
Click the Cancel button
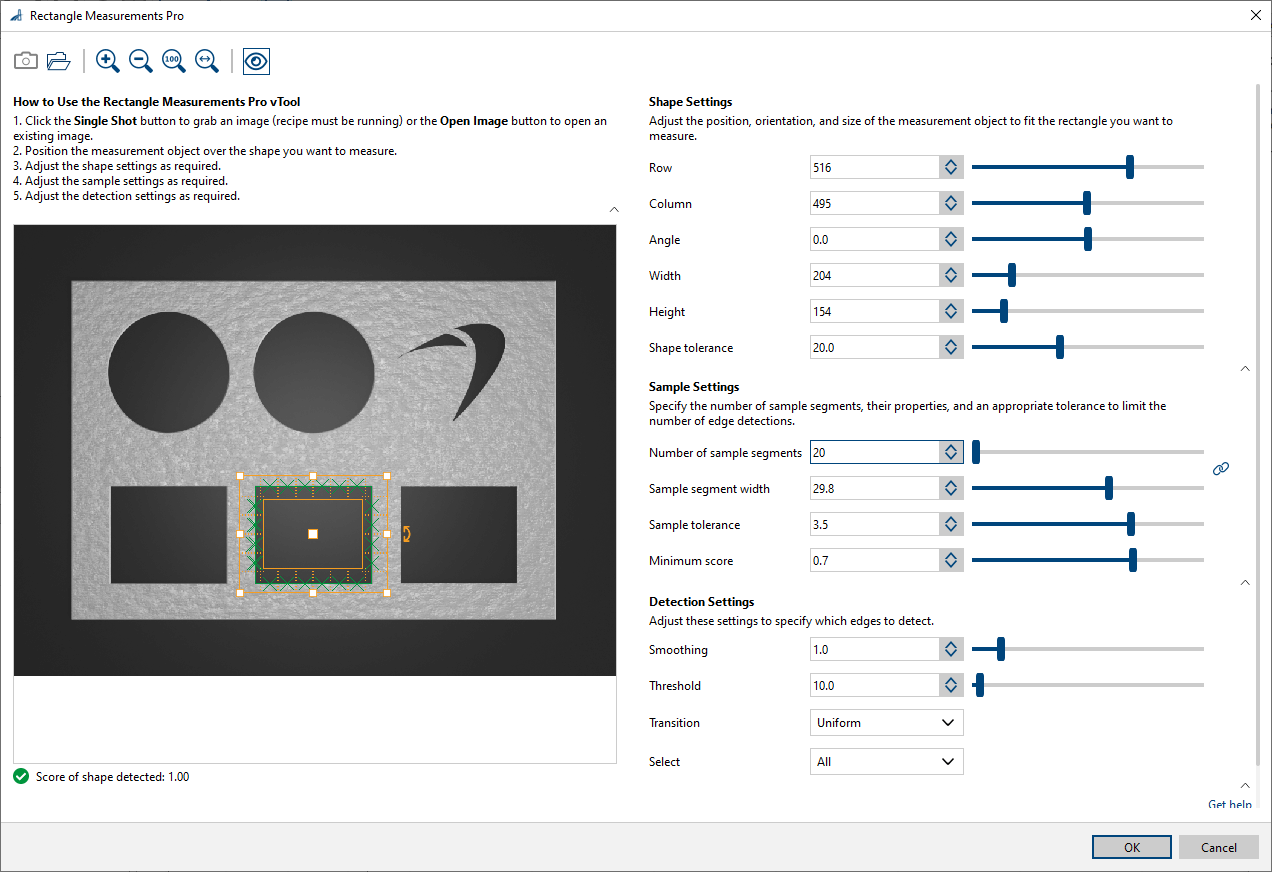coord(1218,847)
